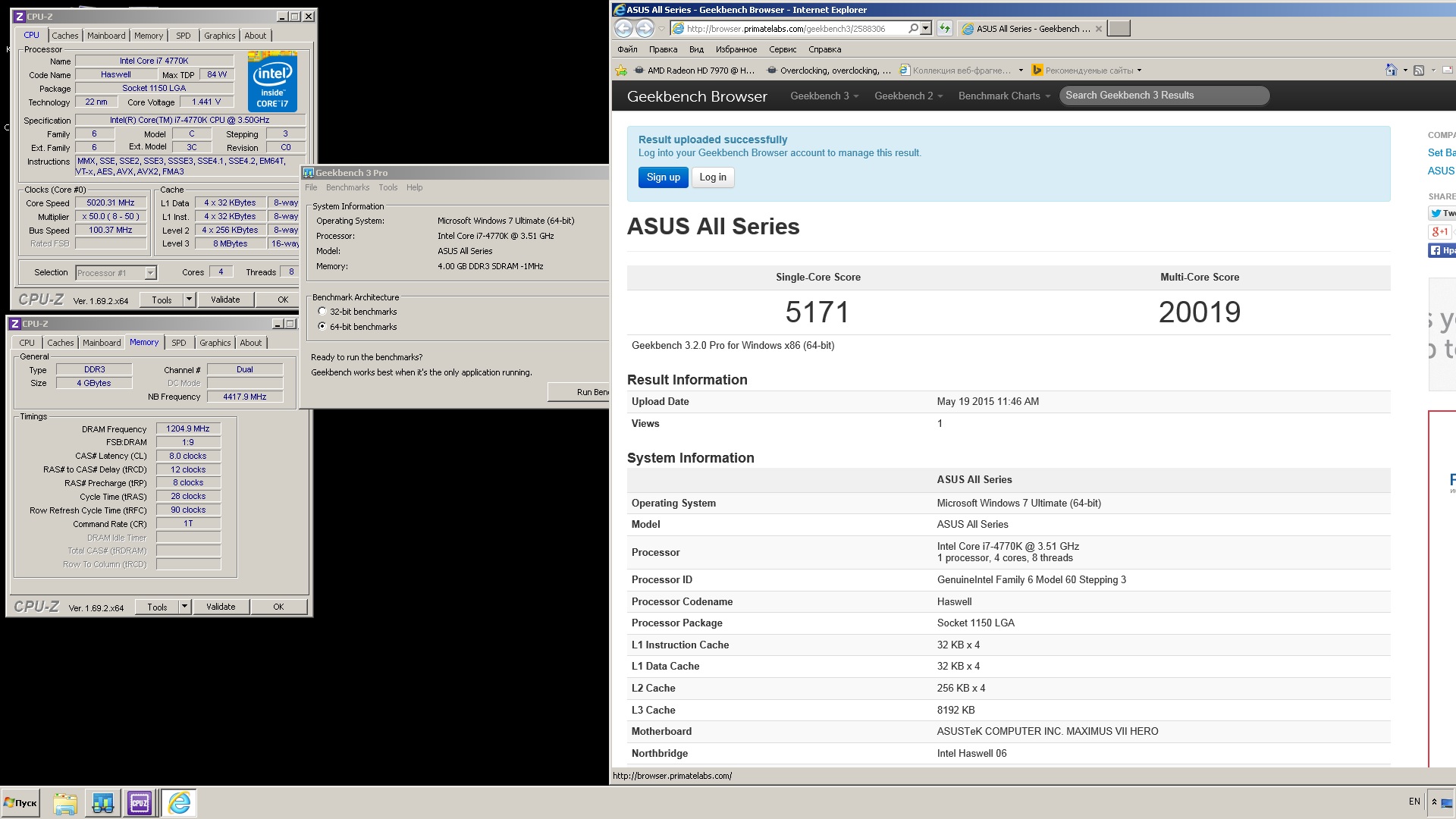Viewport: 1456px width, 819px height.
Task: Click the IE address bar URL
Action: click(786, 29)
